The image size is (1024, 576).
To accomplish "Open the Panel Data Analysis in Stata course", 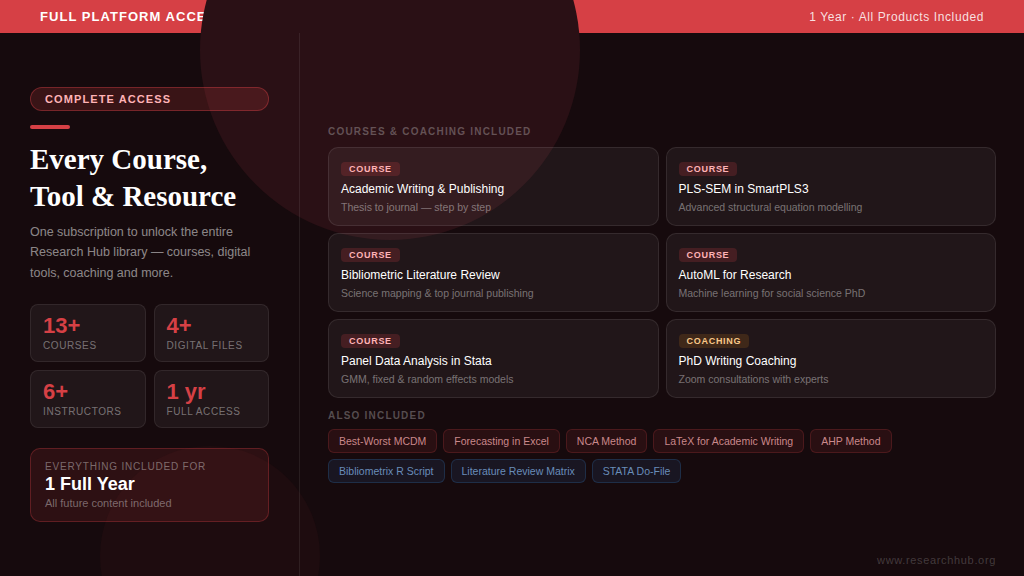I will 493,358.
